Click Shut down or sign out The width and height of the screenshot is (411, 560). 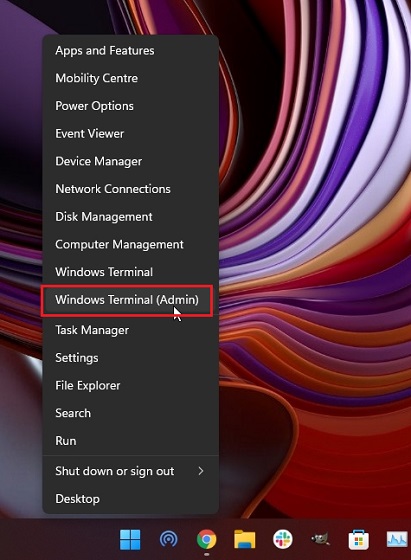130,471
